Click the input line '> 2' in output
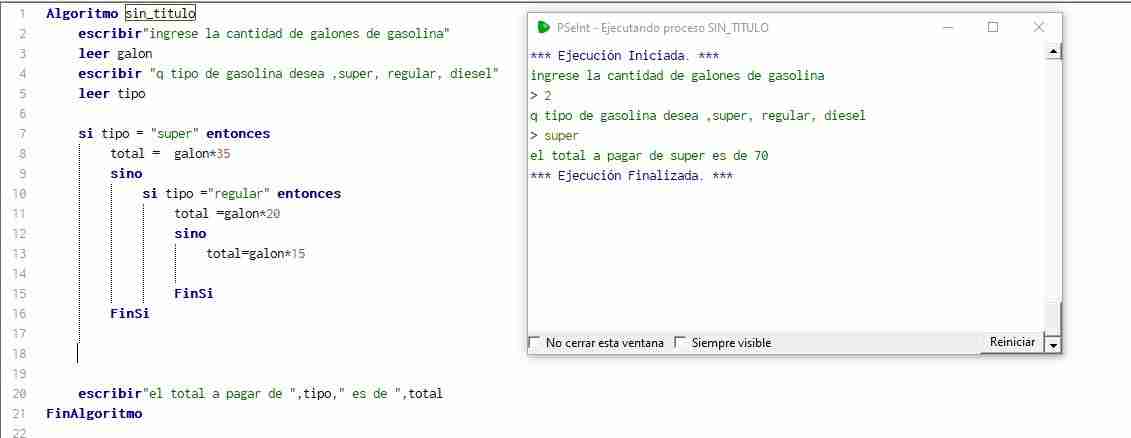 coord(540,95)
